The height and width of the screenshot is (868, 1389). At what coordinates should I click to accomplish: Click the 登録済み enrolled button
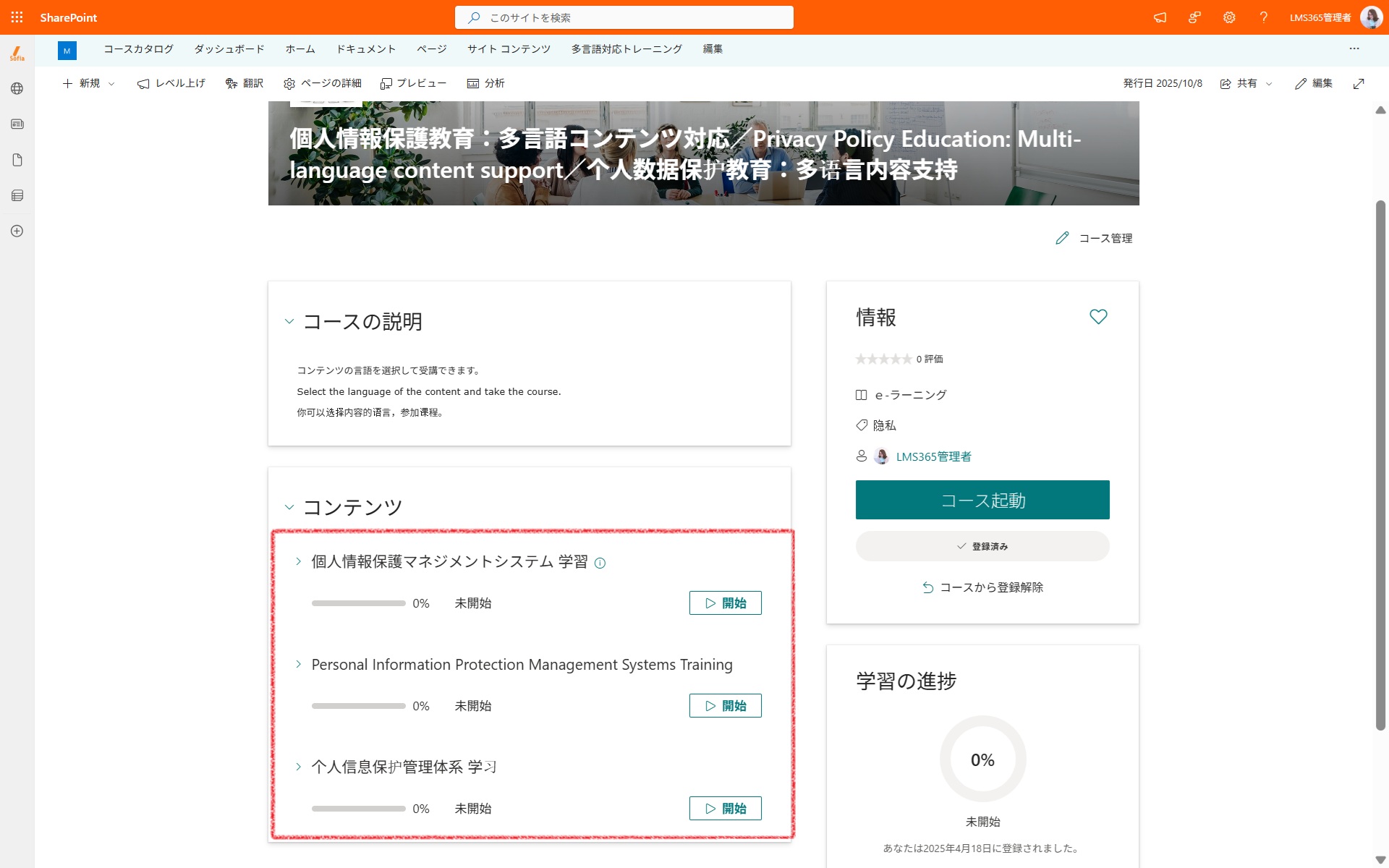point(982,546)
